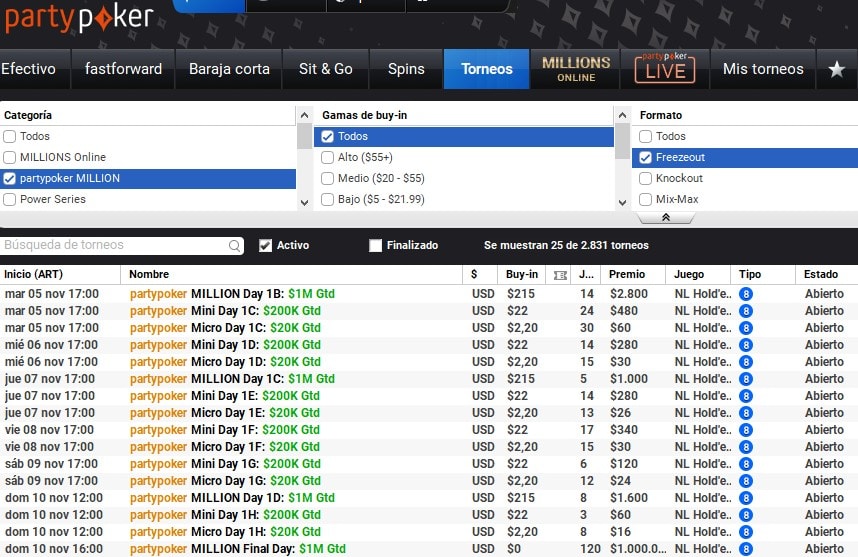Open Mis torneos tab
Screen dimensions: 858x557
click(x=763, y=69)
